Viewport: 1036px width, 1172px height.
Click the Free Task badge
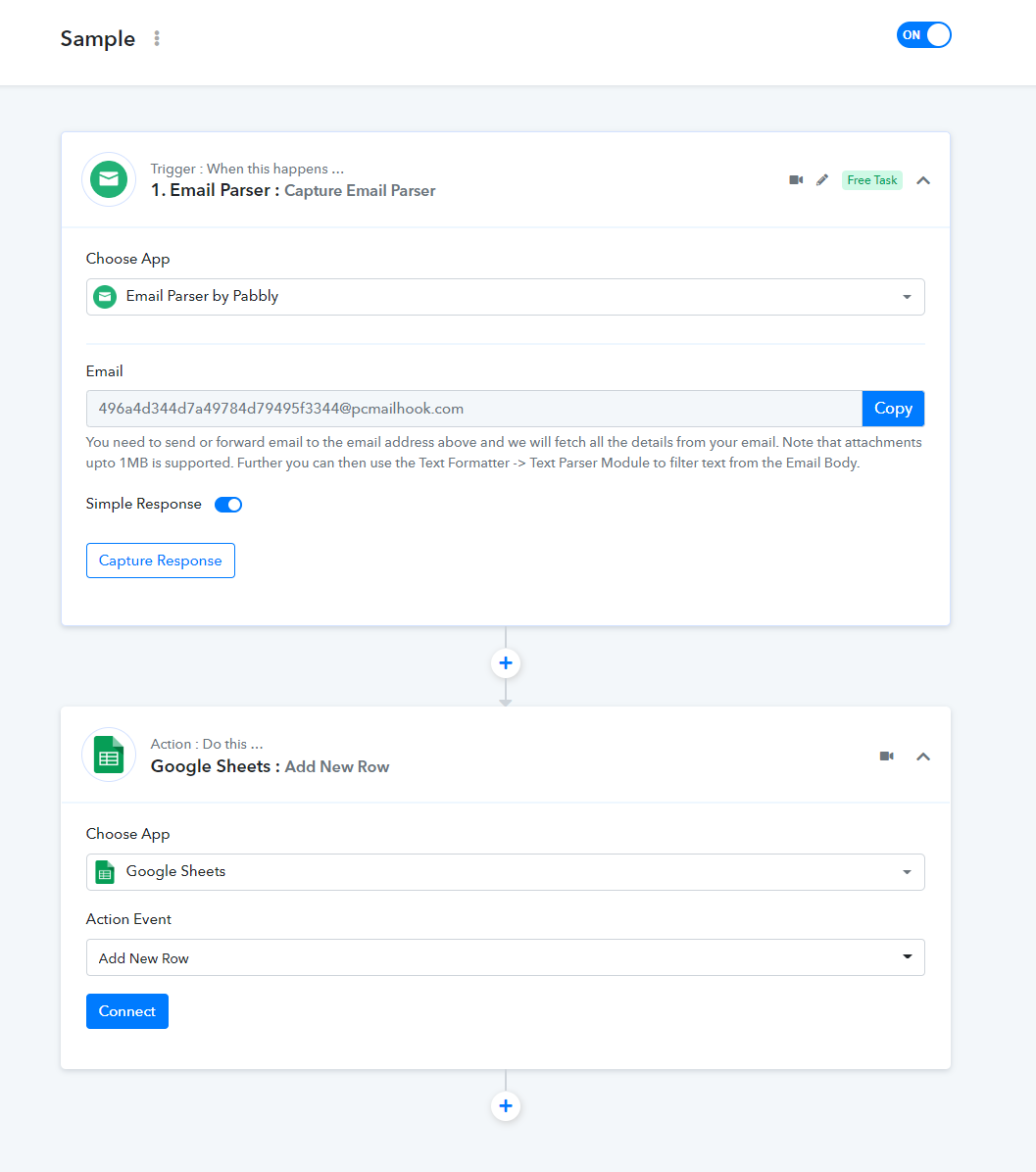click(871, 180)
